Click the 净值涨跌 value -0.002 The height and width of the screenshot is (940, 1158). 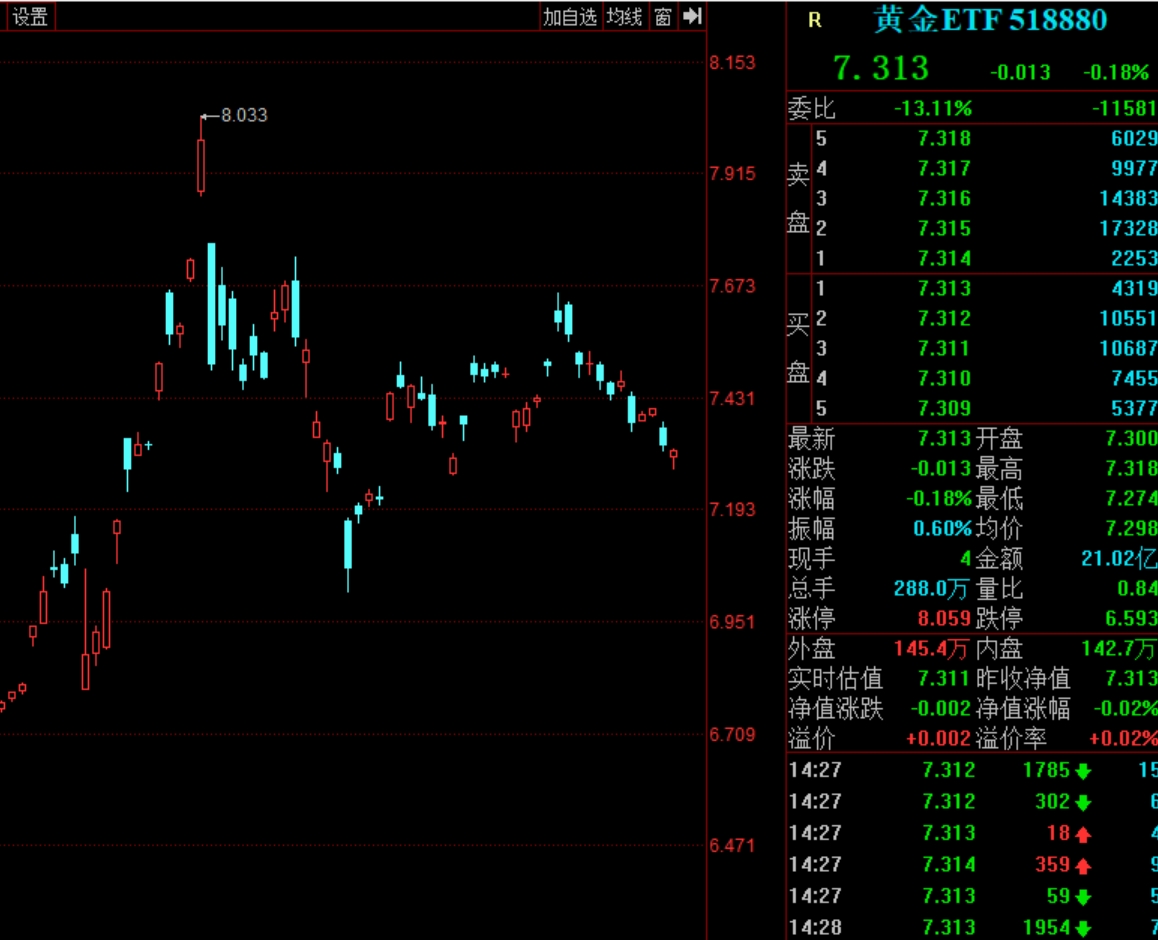coord(940,709)
